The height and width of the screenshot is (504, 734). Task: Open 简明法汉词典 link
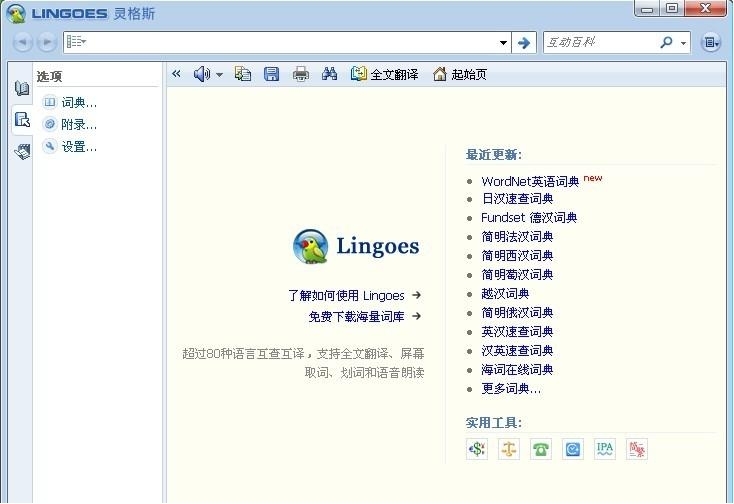click(x=517, y=237)
